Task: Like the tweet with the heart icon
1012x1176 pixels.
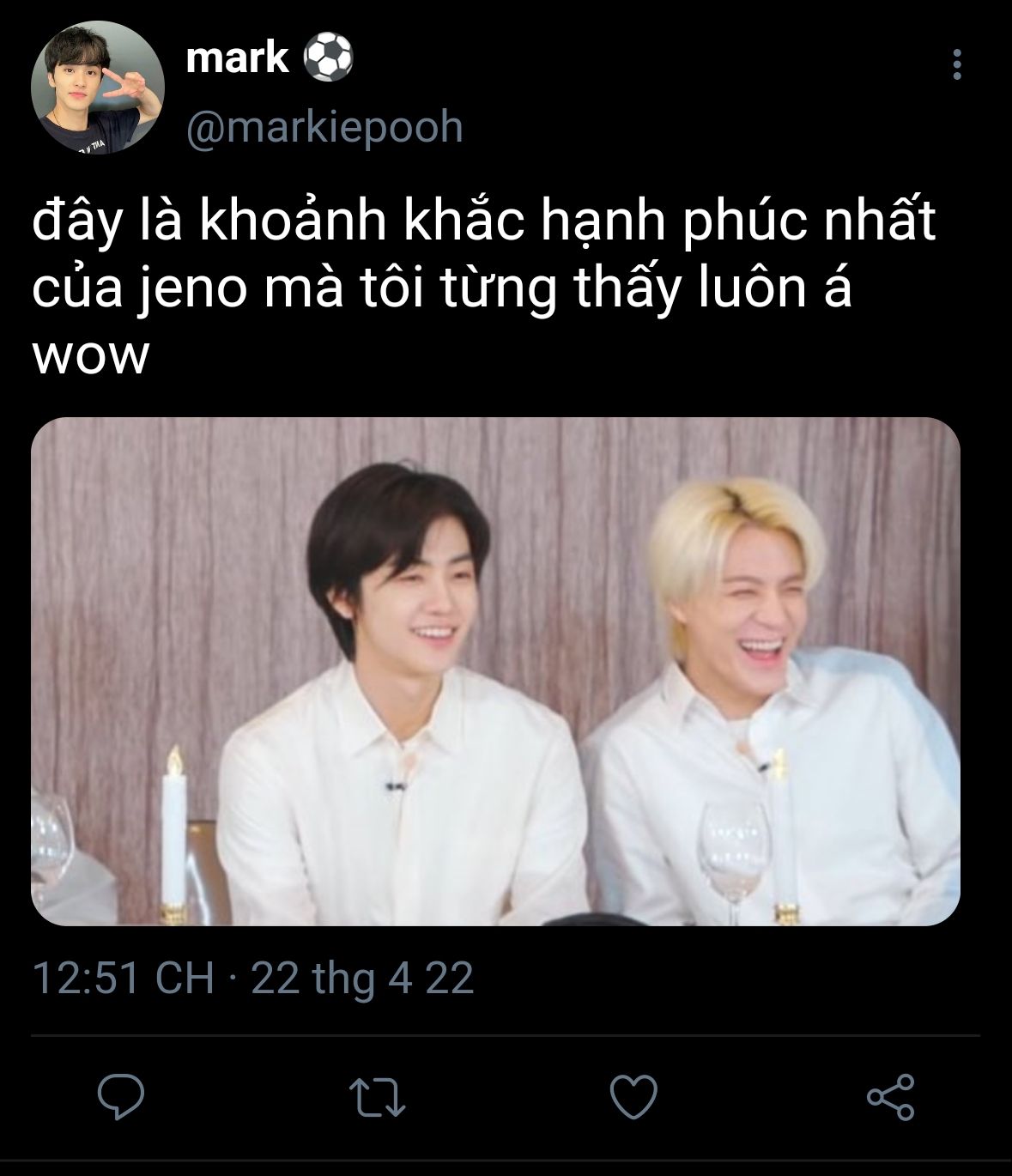Action: tap(633, 1097)
